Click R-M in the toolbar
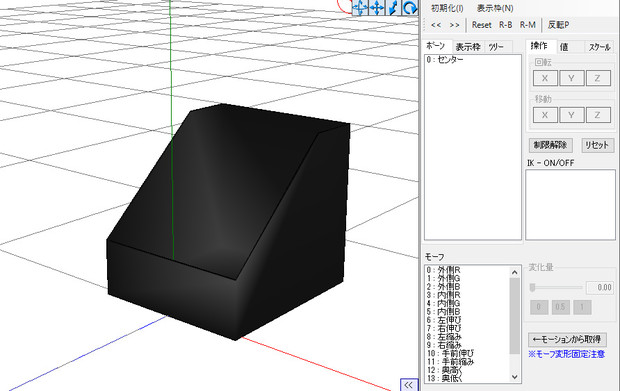Screen dimensions: 620x391 pyautogui.click(x=527, y=25)
